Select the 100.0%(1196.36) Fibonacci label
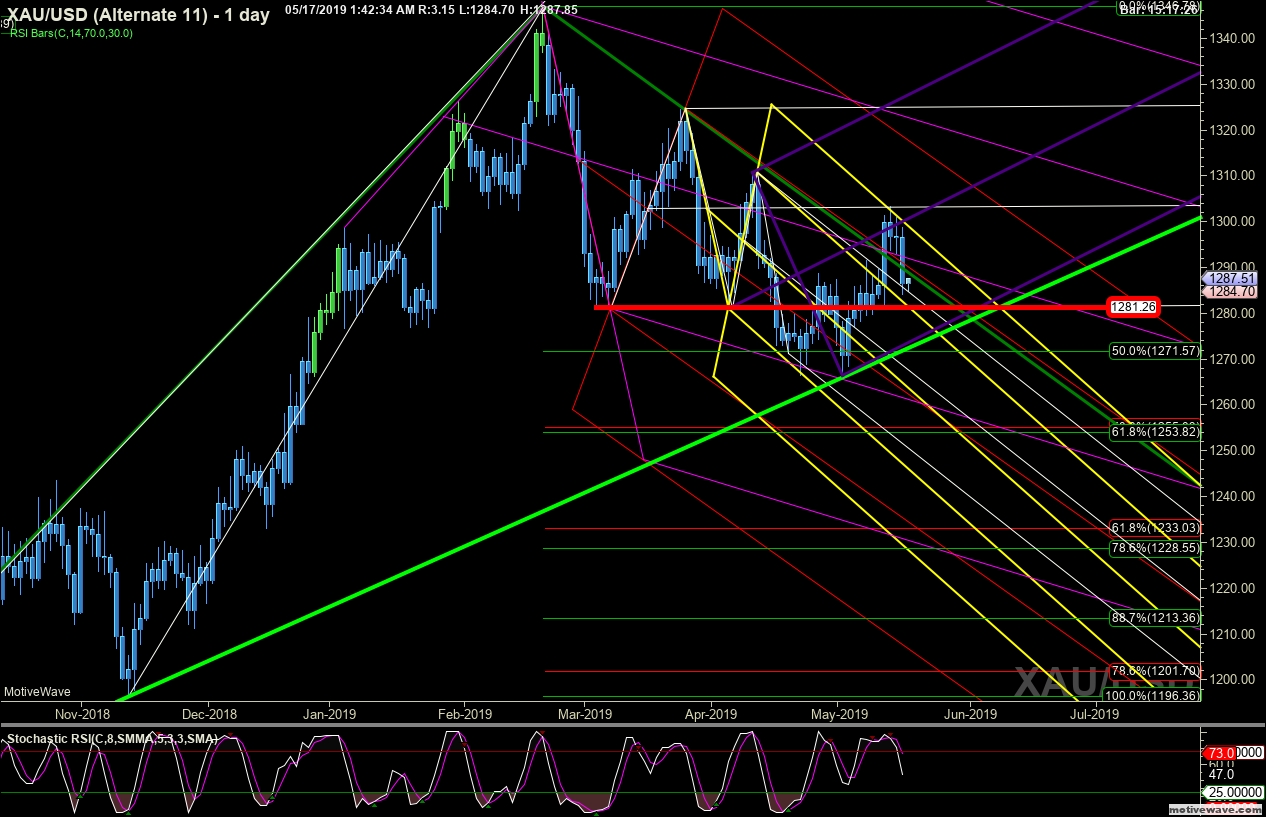This screenshot has width=1266, height=817. pos(1153,695)
